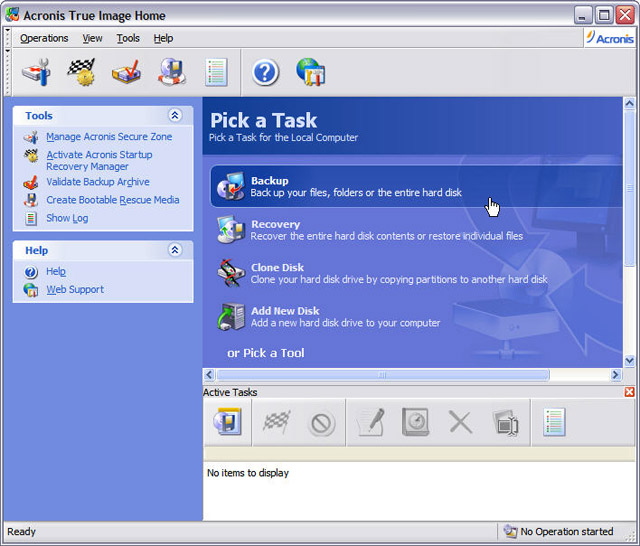Click icon beside Activate Acronis Startup Recovery Manager

(31, 156)
